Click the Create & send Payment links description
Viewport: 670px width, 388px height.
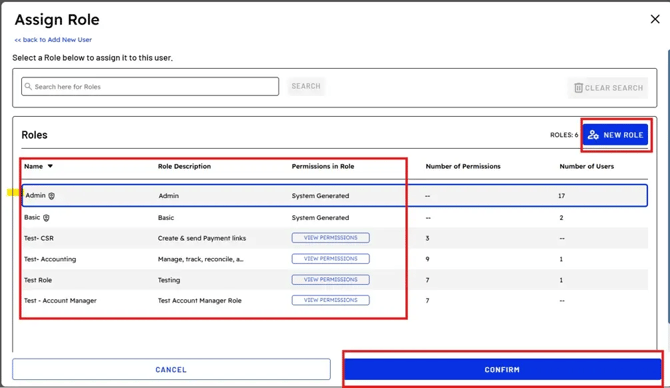click(202, 238)
